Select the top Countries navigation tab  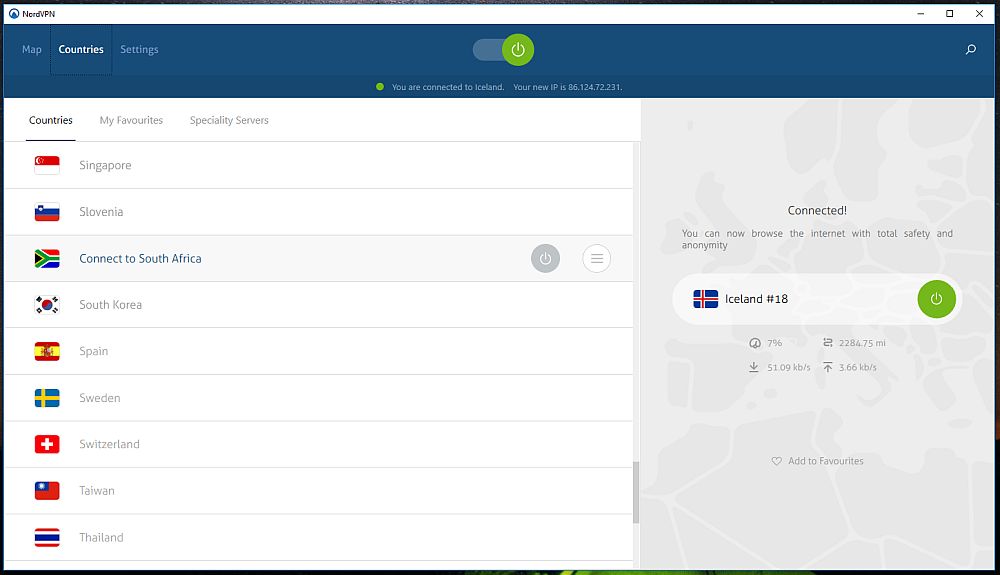point(81,50)
